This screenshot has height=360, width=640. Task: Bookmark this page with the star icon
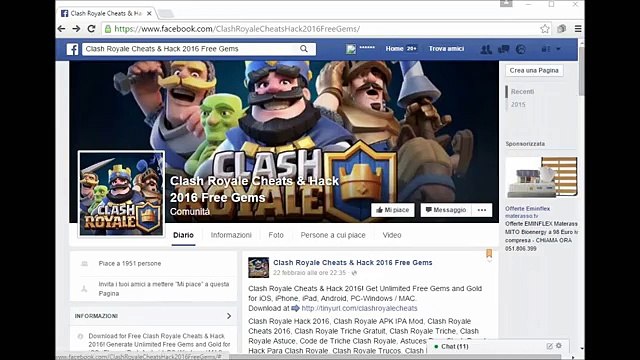(545, 29)
